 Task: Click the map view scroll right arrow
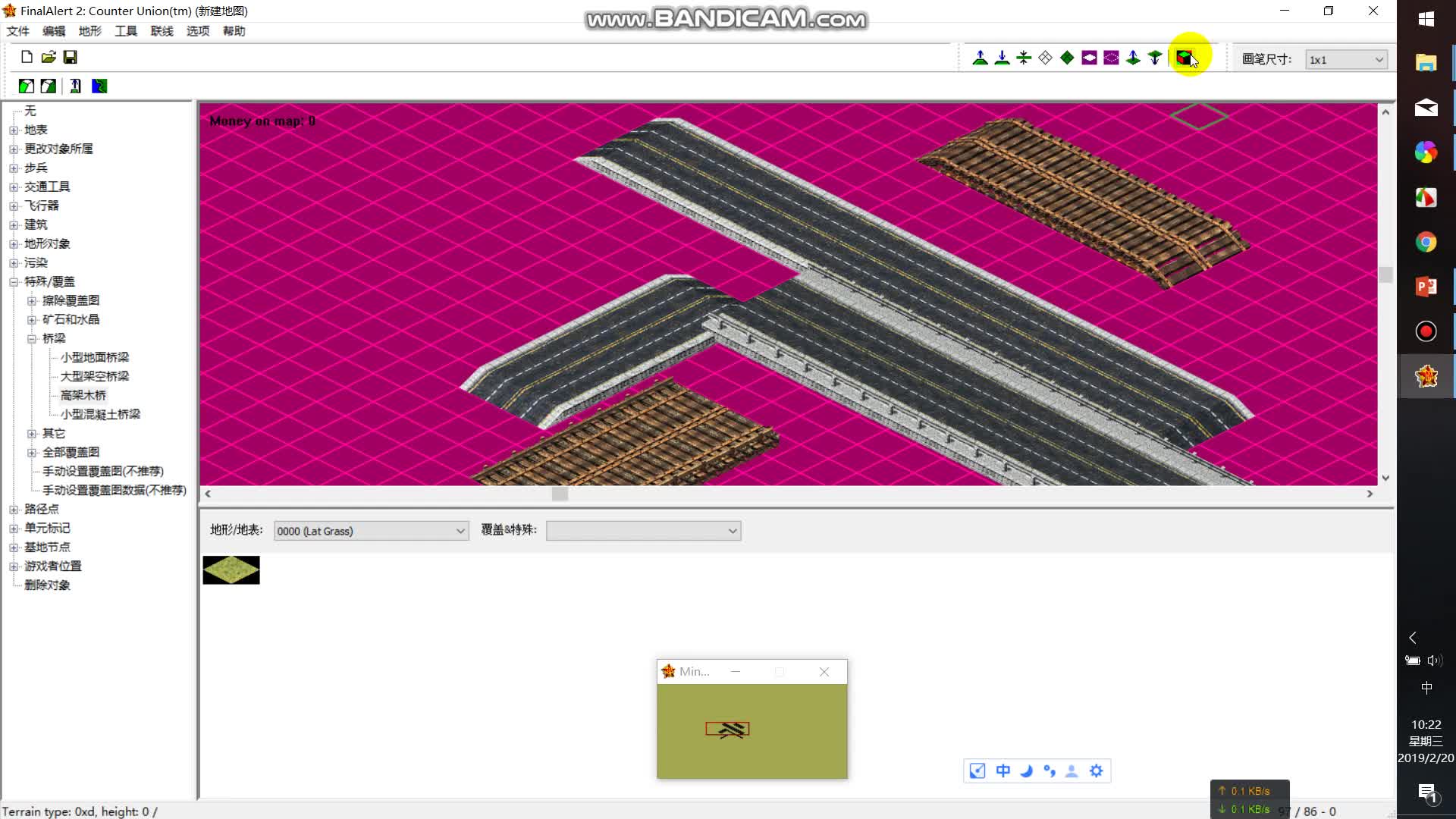pos(1370,494)
